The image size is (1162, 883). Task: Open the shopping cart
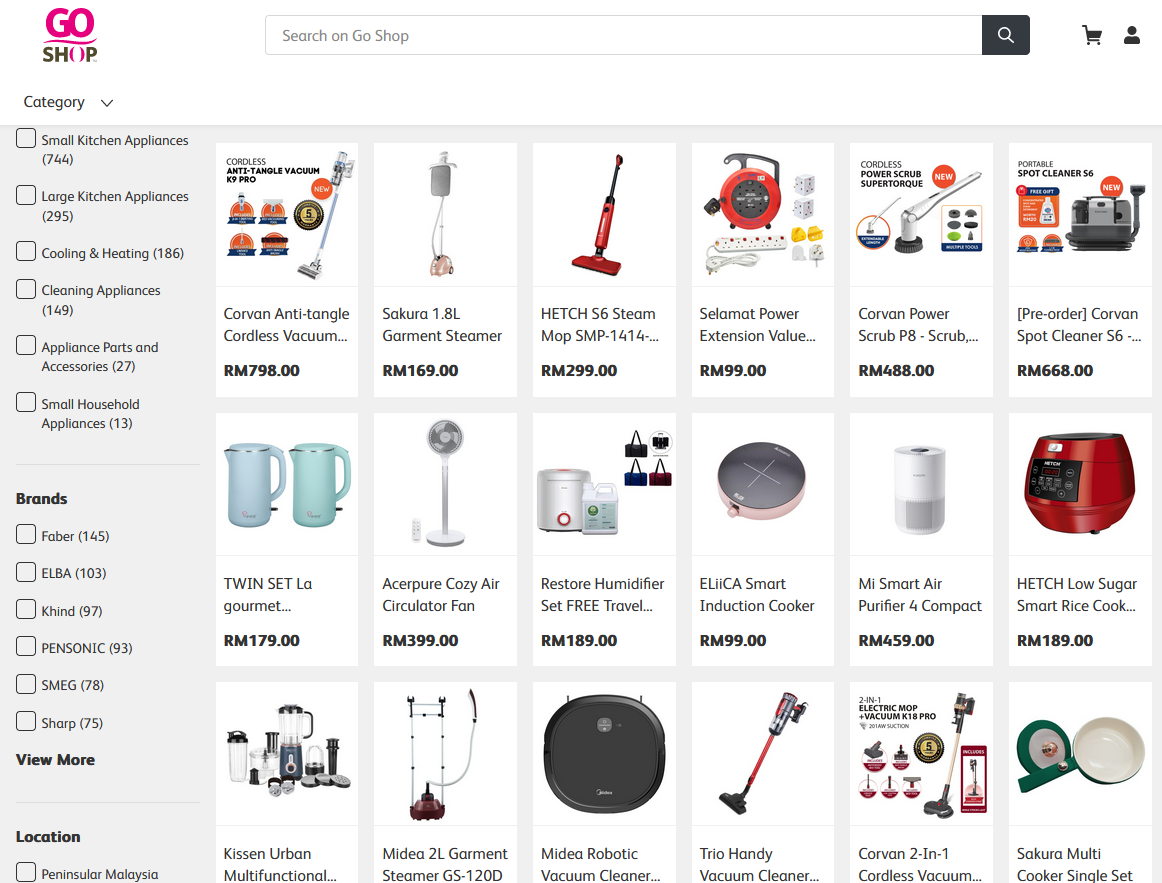click(x=1092, y=36)
